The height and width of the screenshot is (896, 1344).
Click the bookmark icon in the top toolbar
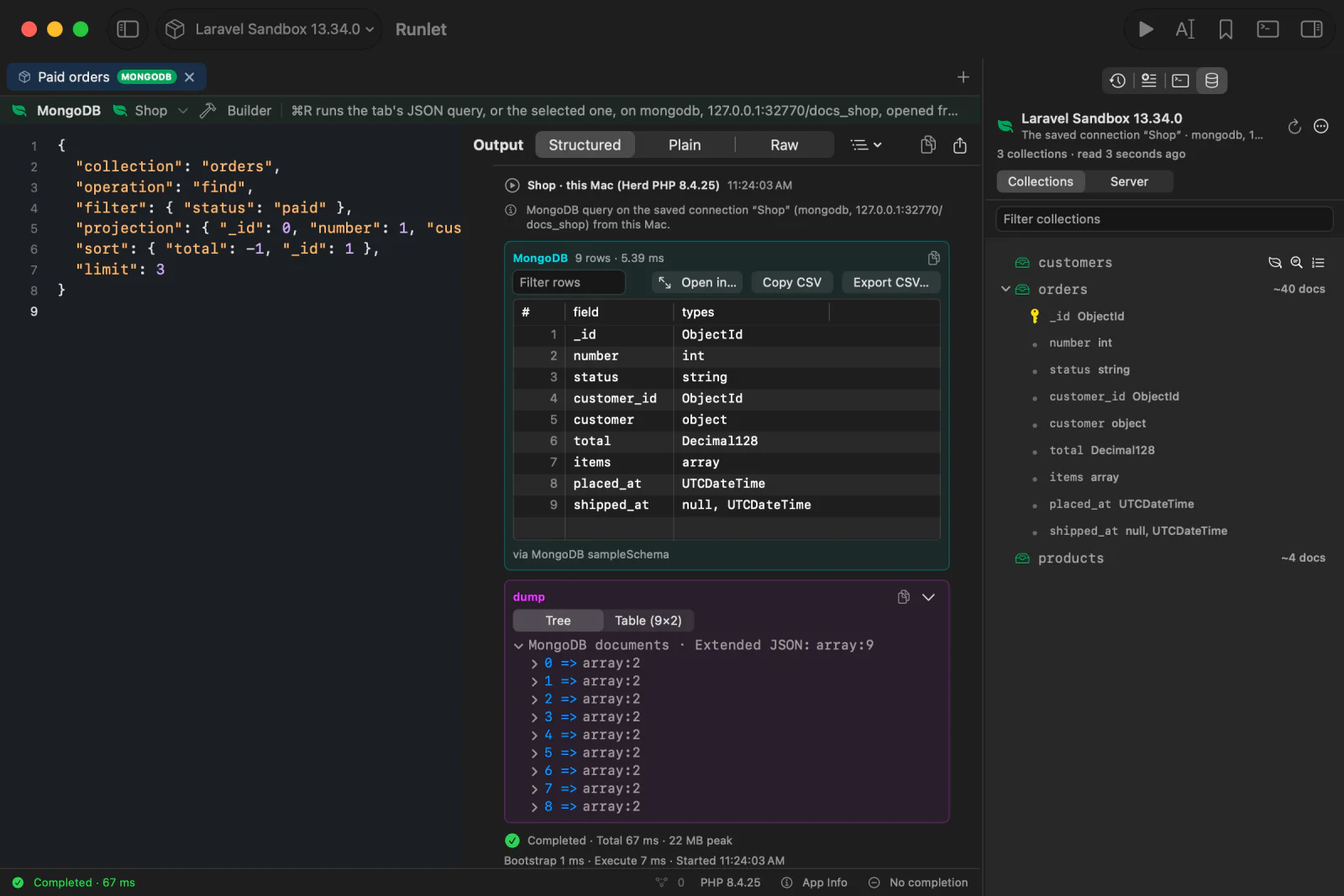tap(1226, 29)
